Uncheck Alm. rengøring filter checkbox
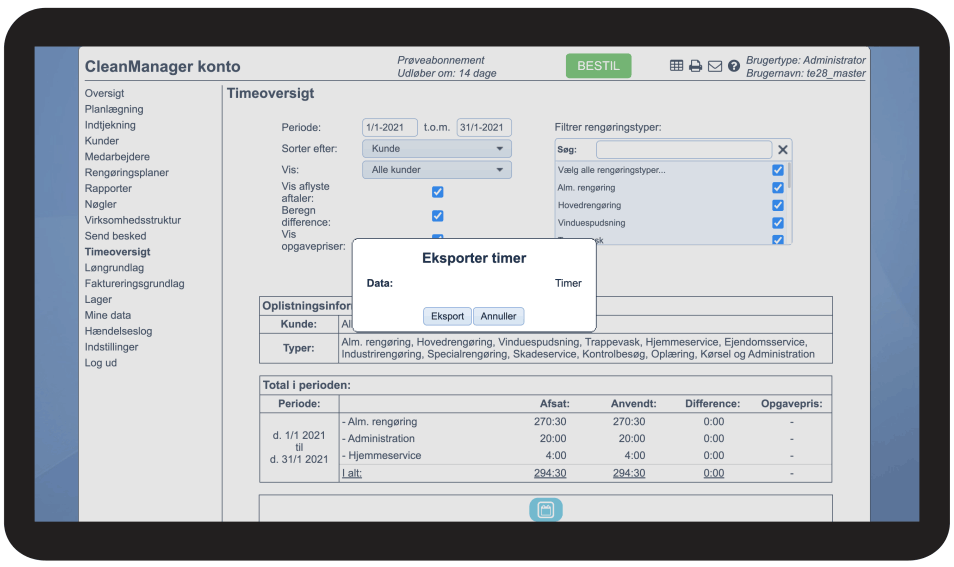Viewport: 954px width, 567px height. click(x=778, y=187)
